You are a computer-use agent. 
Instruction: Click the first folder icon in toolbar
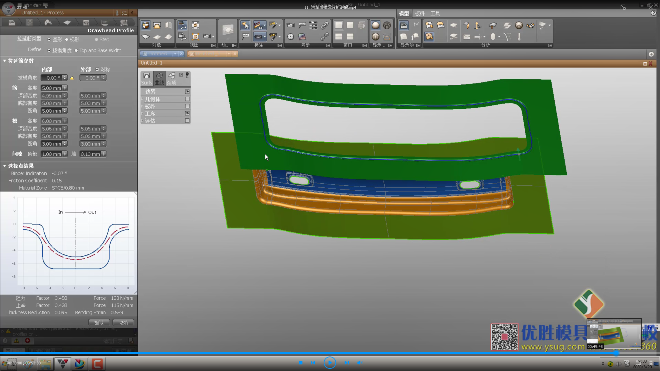[x=146, y=25]
